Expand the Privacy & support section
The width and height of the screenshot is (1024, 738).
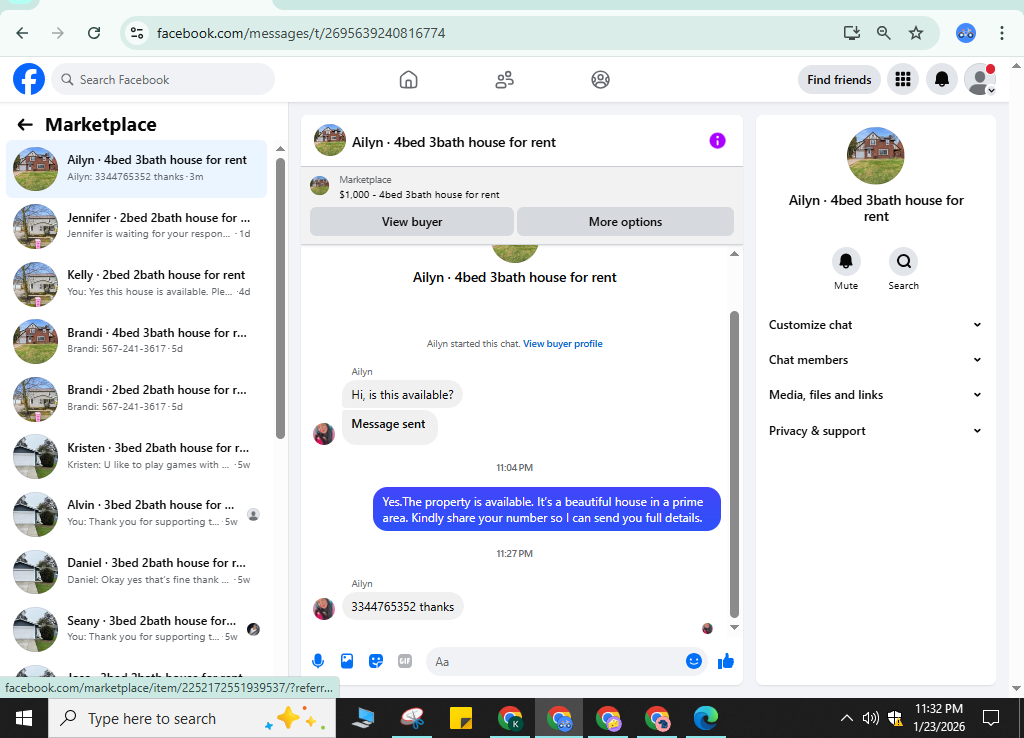click(x=875, y=430)
